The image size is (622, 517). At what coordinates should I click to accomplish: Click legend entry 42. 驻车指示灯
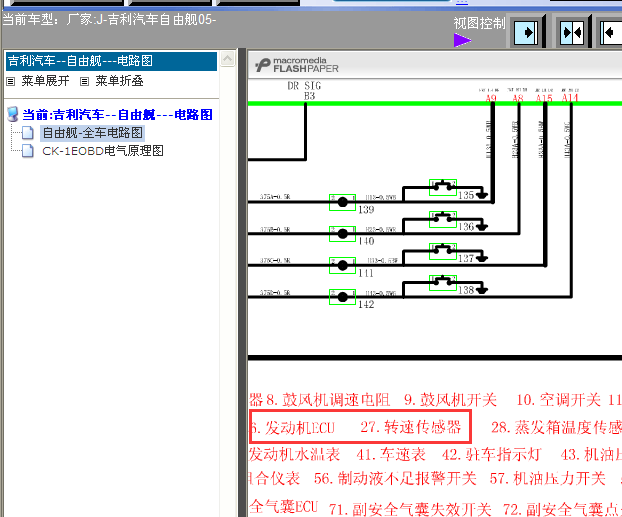[491, 454]
